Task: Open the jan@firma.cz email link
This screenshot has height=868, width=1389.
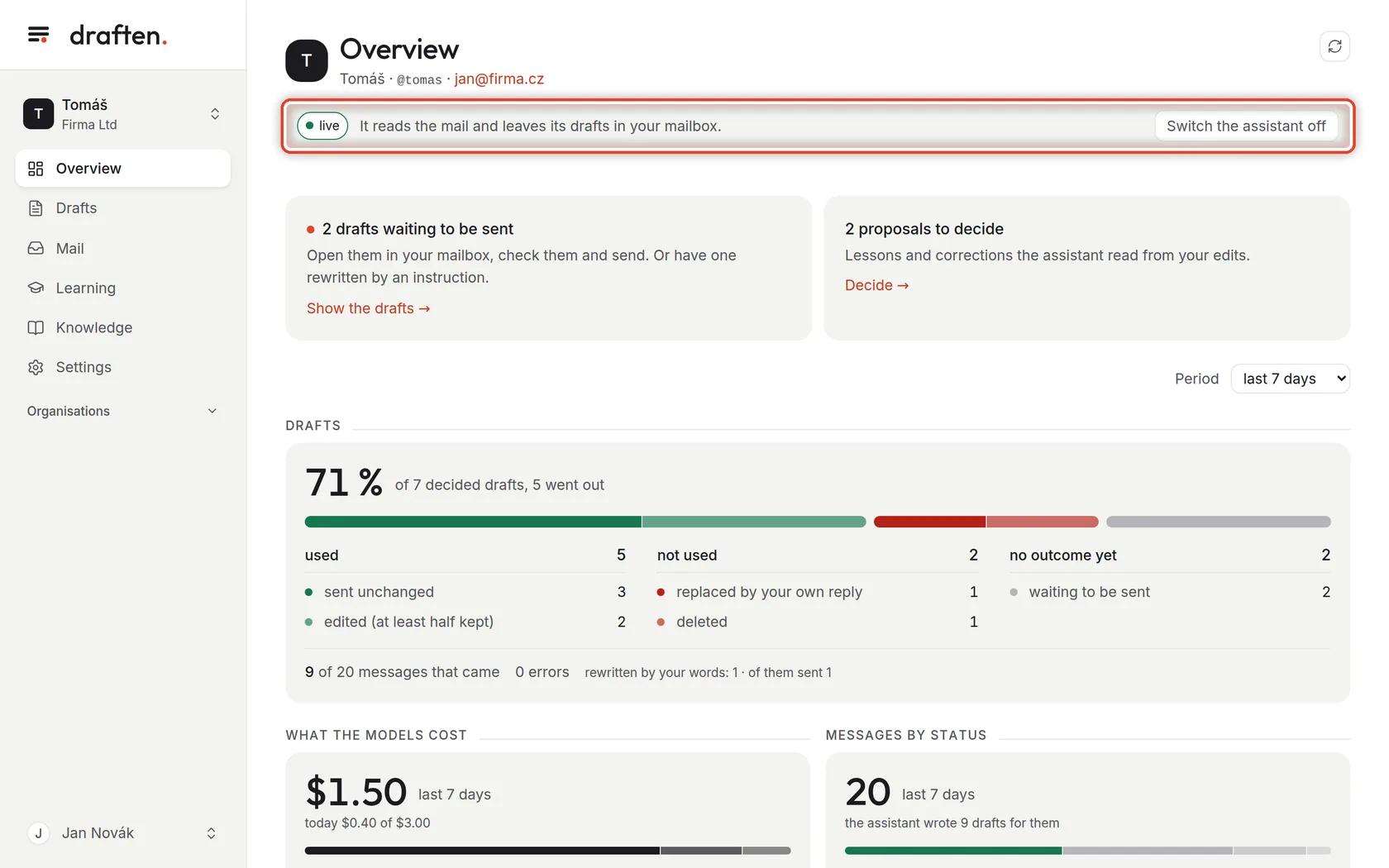Action: [x=499, y=79]
